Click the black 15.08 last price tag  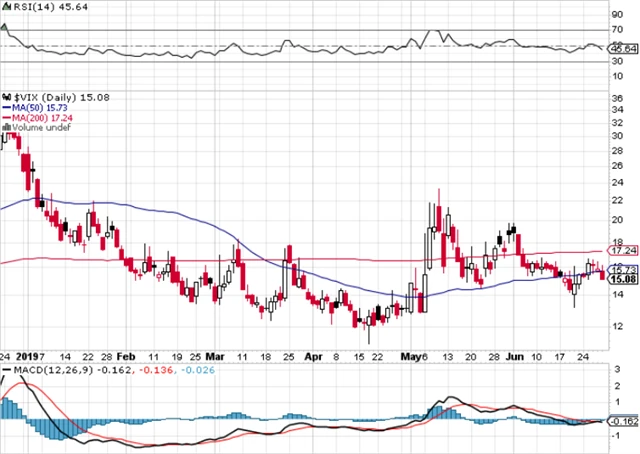click(622, 279)
